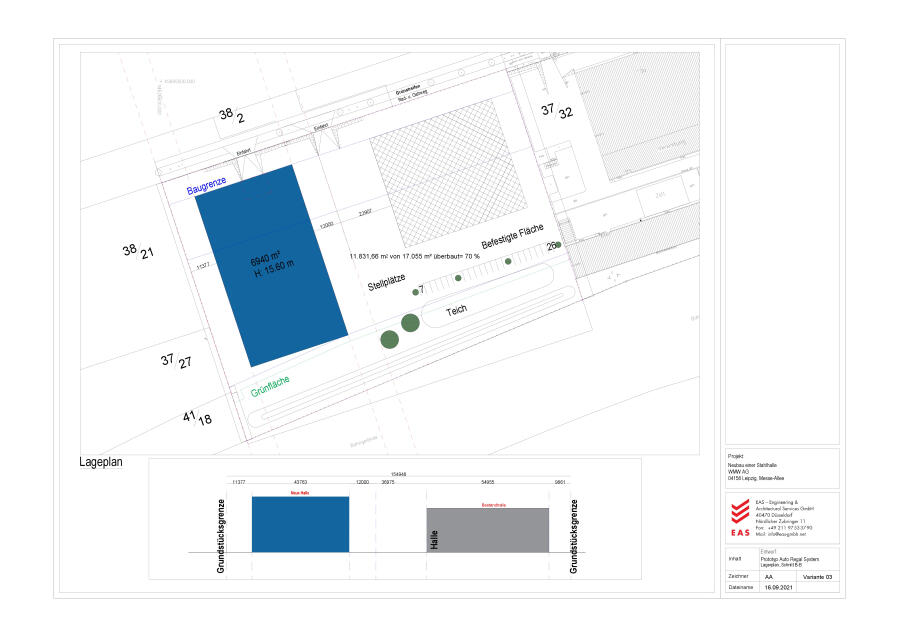The width and height of the screenshot is (900, 636).
Task: Click the green Grünfläche label
Action: pyautogui.click(x=272, y=386)
